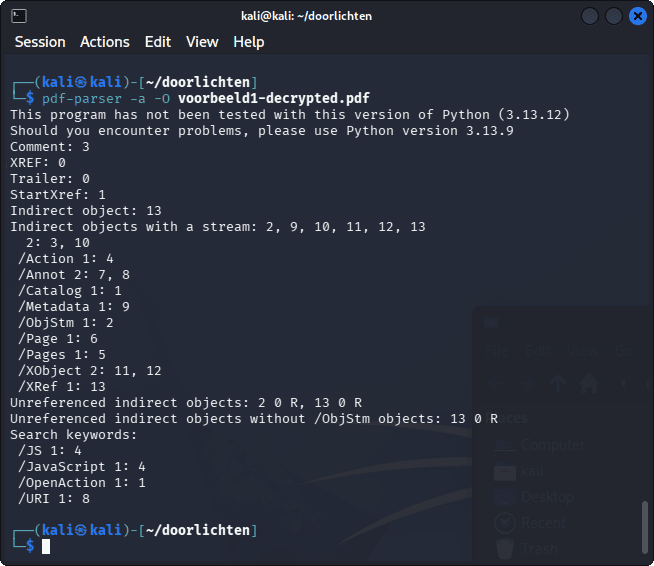This screenshot has width=654, height=566.
Task: Click the '/JS 1: 4' line
Action: [x=50, y=450]
